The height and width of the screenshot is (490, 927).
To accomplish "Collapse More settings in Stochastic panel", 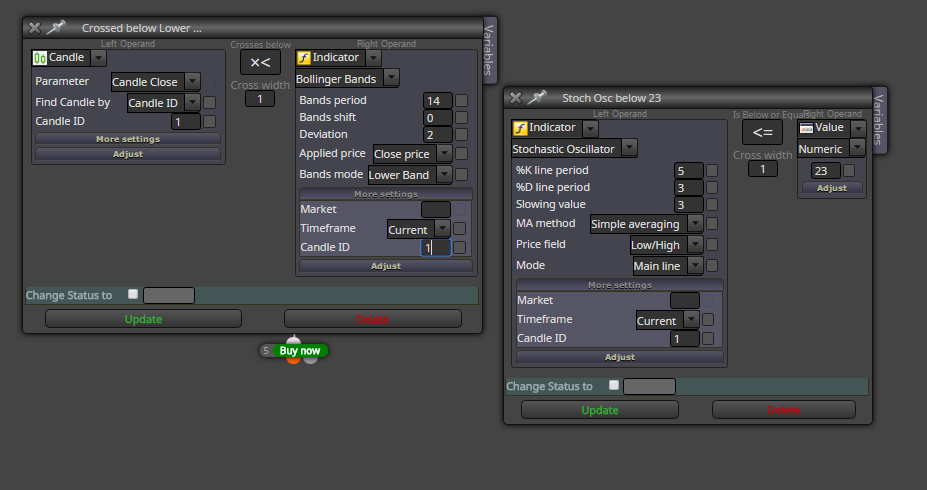I will (x=620, y=285).
